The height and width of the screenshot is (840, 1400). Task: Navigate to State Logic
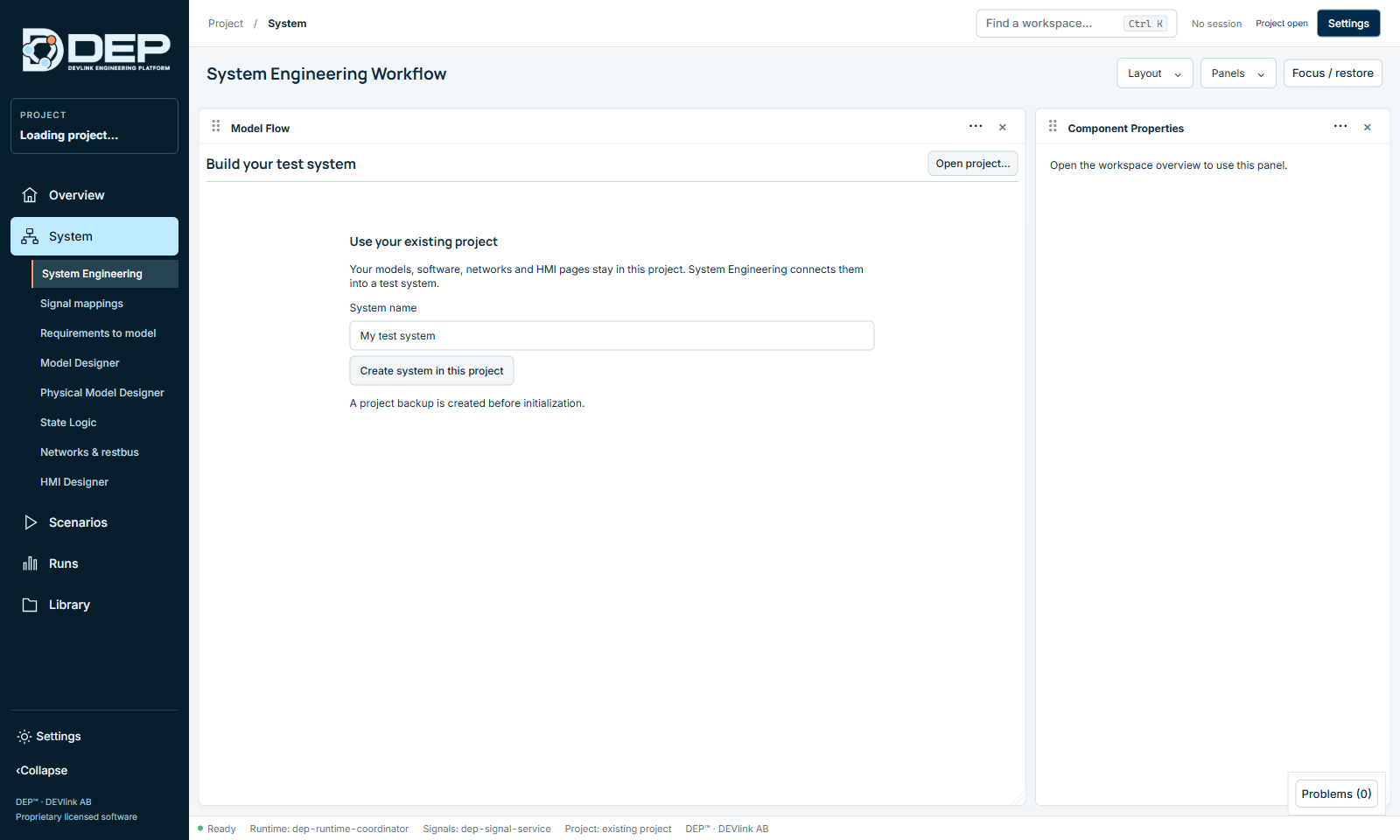68,423
